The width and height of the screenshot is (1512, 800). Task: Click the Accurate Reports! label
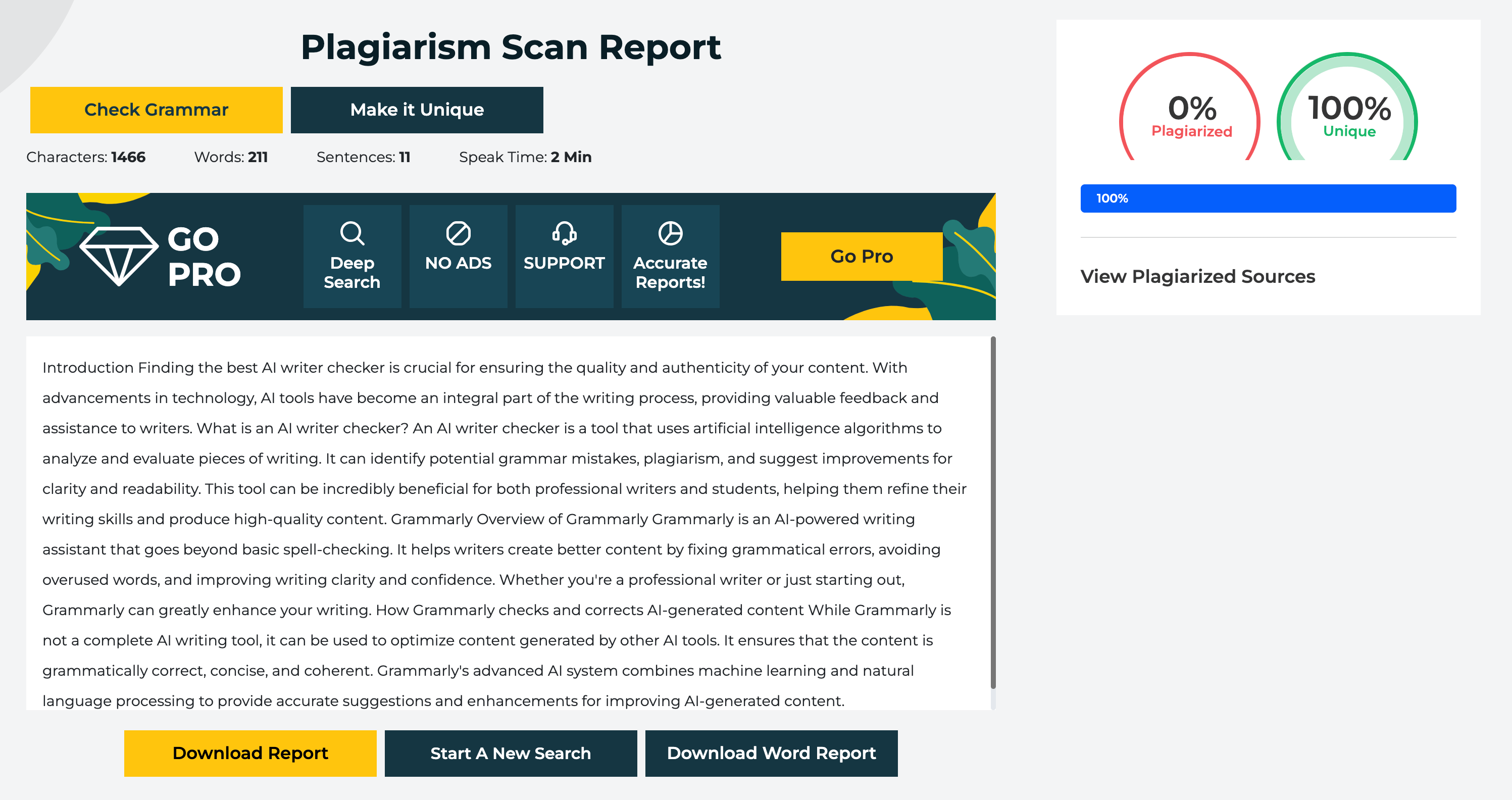pyautogui.click(x=670, y=272)
